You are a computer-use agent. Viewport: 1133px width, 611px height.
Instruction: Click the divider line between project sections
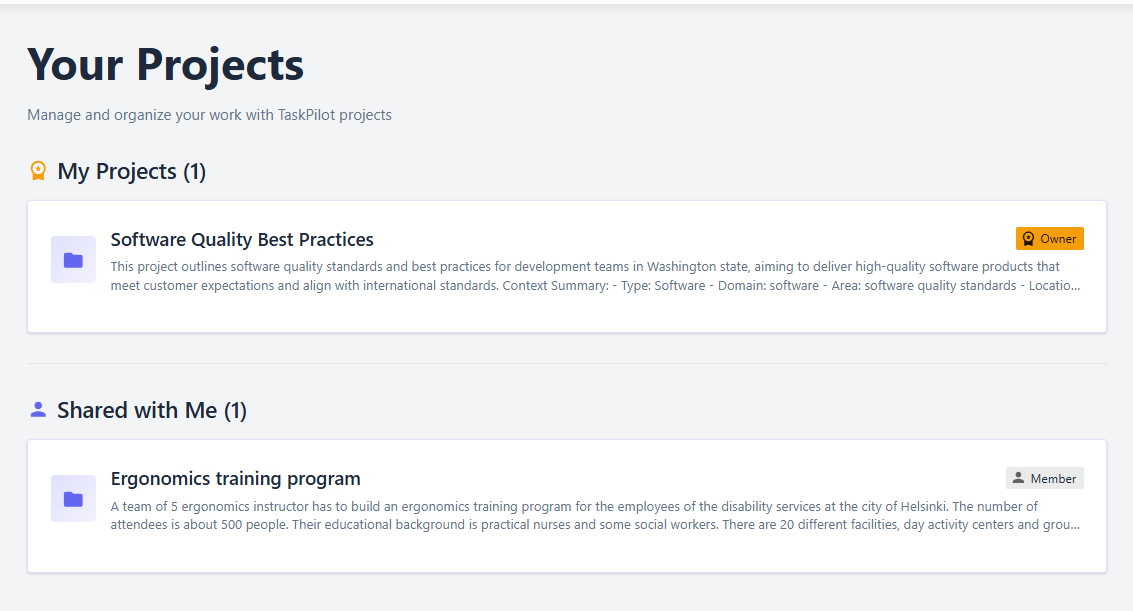[x=566, y=363]
